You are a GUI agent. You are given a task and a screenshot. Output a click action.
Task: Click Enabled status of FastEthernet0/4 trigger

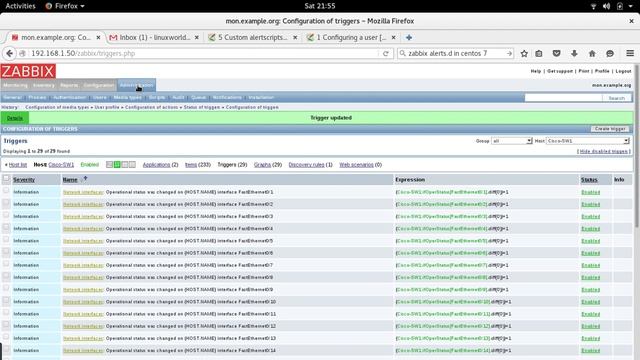click(590, 229)
